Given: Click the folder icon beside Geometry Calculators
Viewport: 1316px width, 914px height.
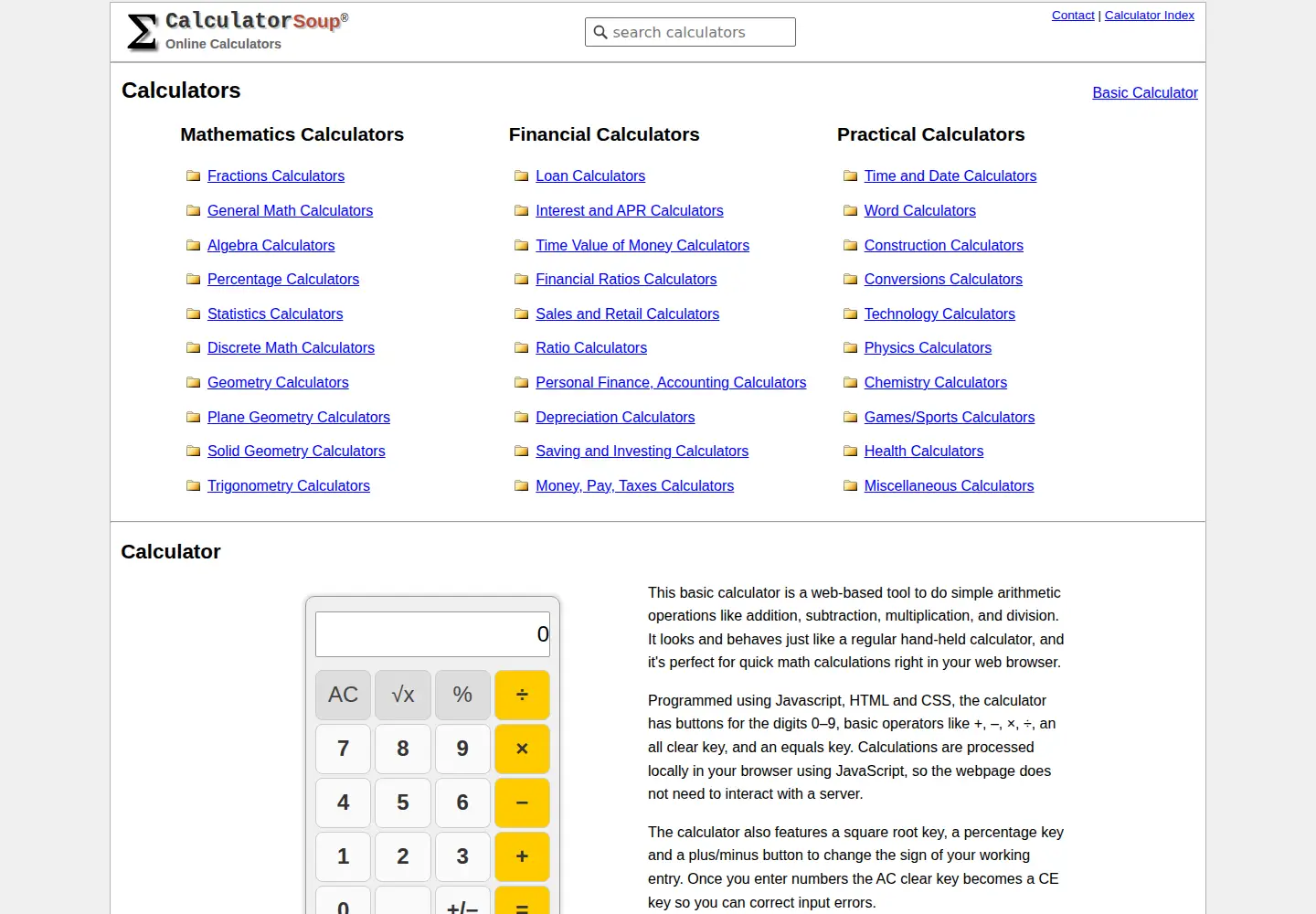Looking at the screenshot, I should pyautogui.click(x=193, y=383).
